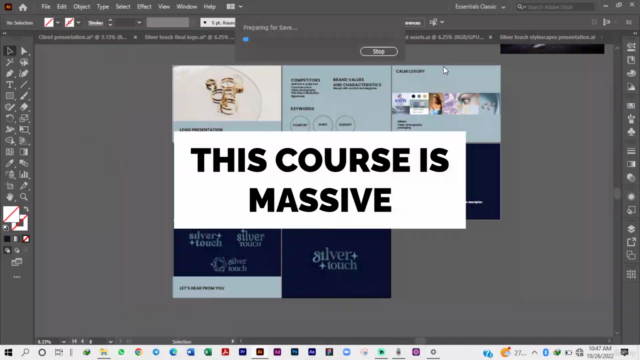Set paint mode to None
This screenshot has width=640, height=360.
[26, 239]
